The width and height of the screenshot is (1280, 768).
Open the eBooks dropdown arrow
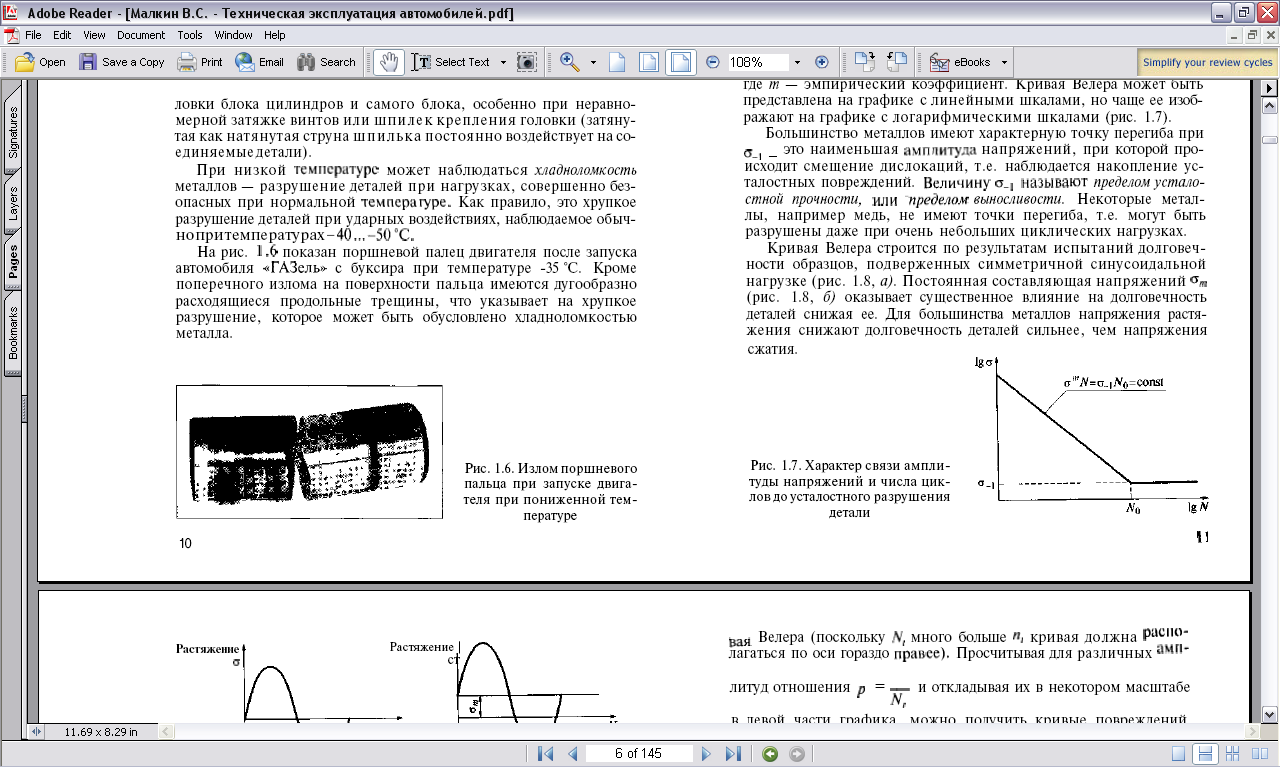1004,62
